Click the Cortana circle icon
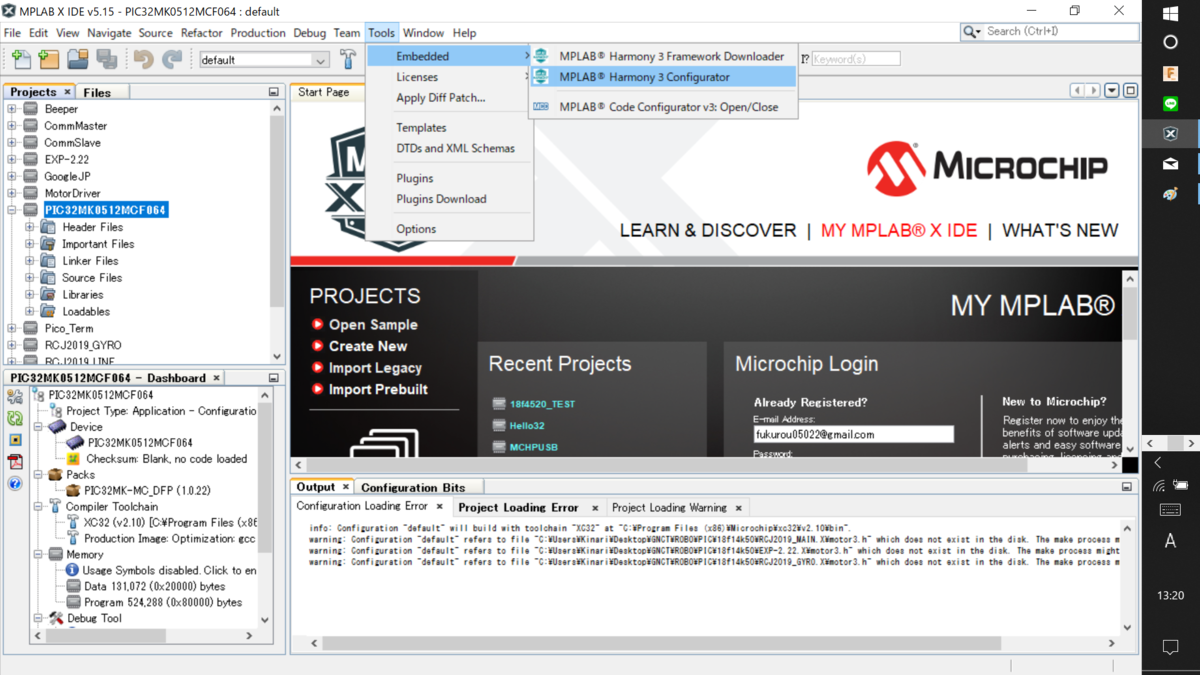1200x675 pixels. click(1171, 43)
